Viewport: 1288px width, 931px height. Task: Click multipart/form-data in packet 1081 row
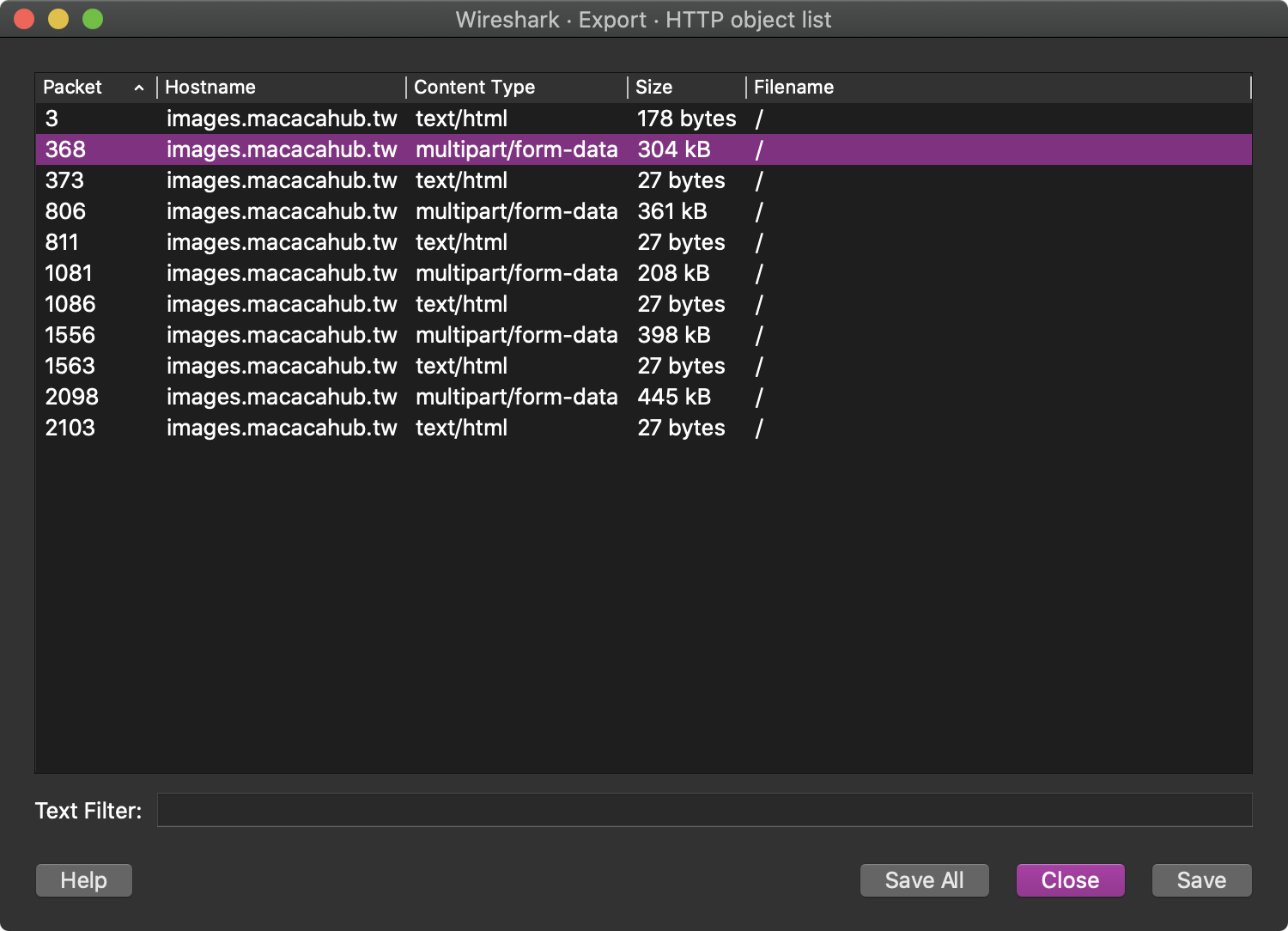click(516, 273)
